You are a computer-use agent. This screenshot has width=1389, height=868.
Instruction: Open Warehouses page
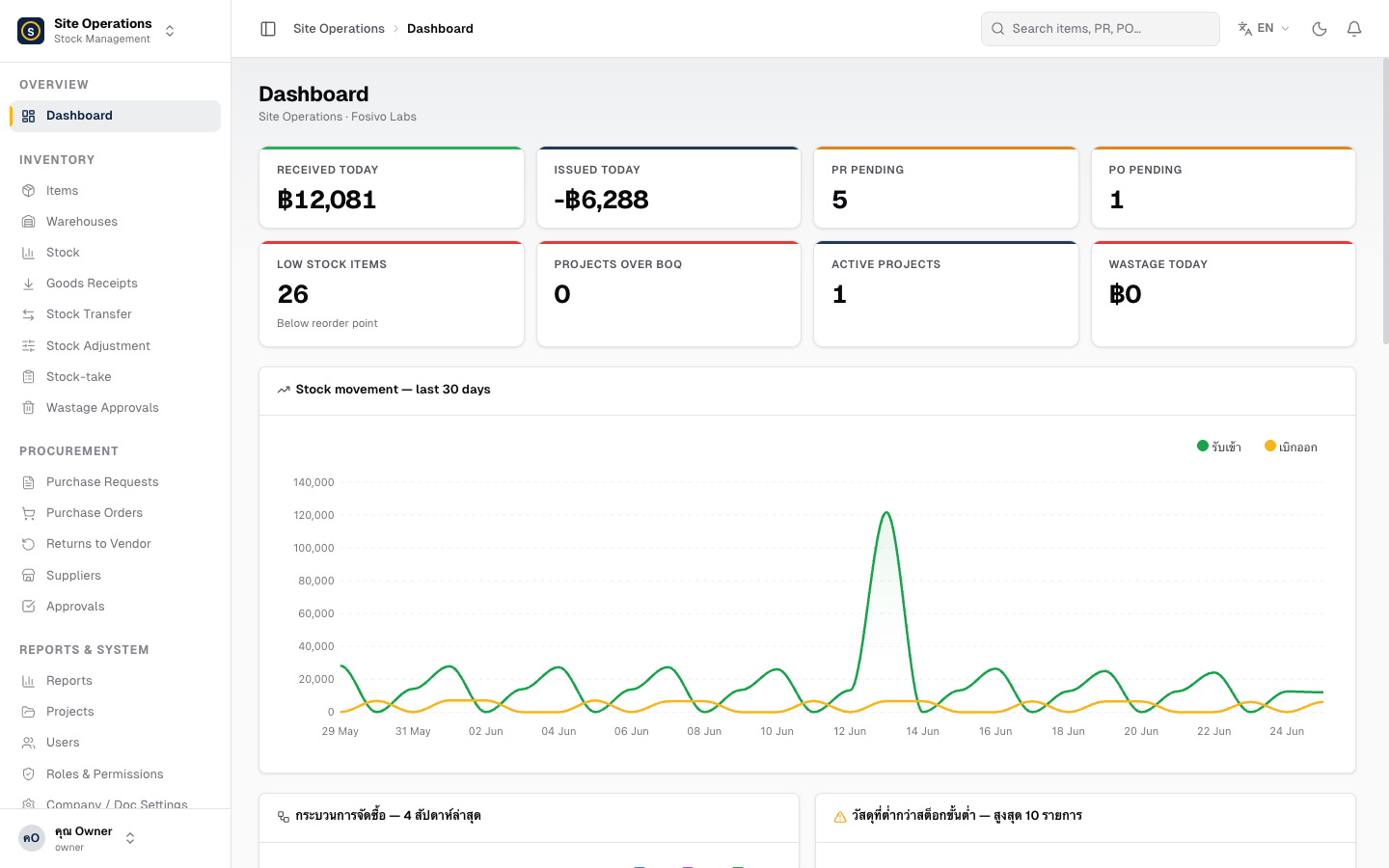(x=115, y=222)
